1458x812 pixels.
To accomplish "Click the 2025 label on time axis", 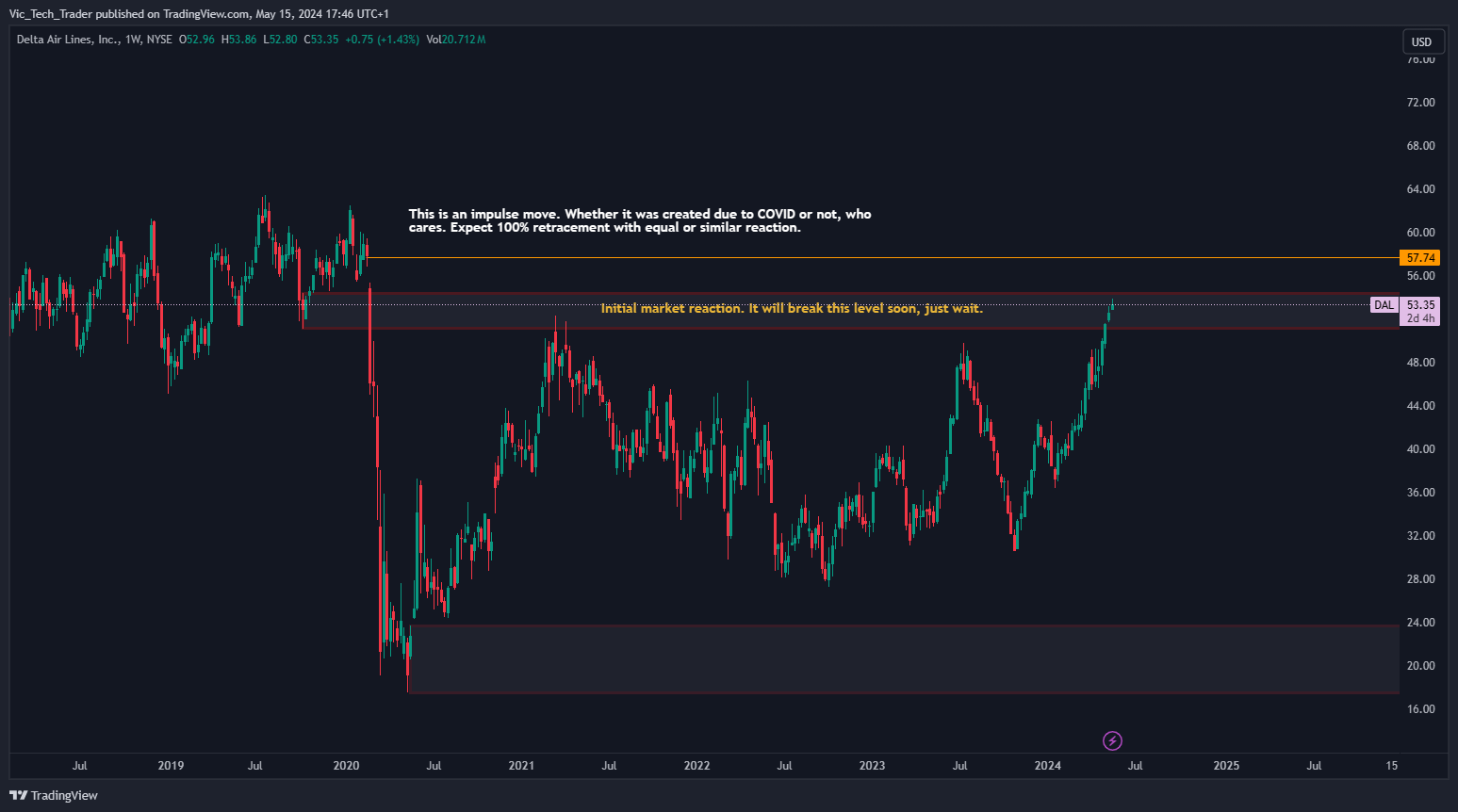I will [x=1226, y=766].
